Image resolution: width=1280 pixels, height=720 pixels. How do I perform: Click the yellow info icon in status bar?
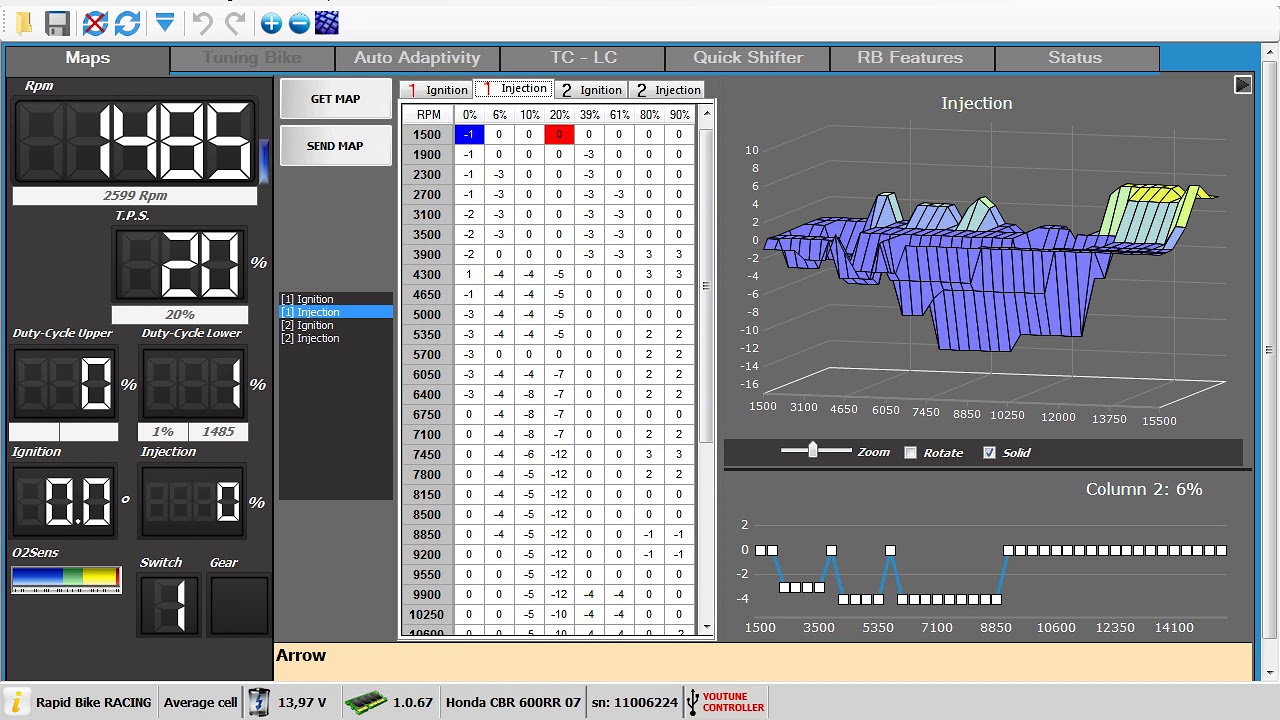17,702
